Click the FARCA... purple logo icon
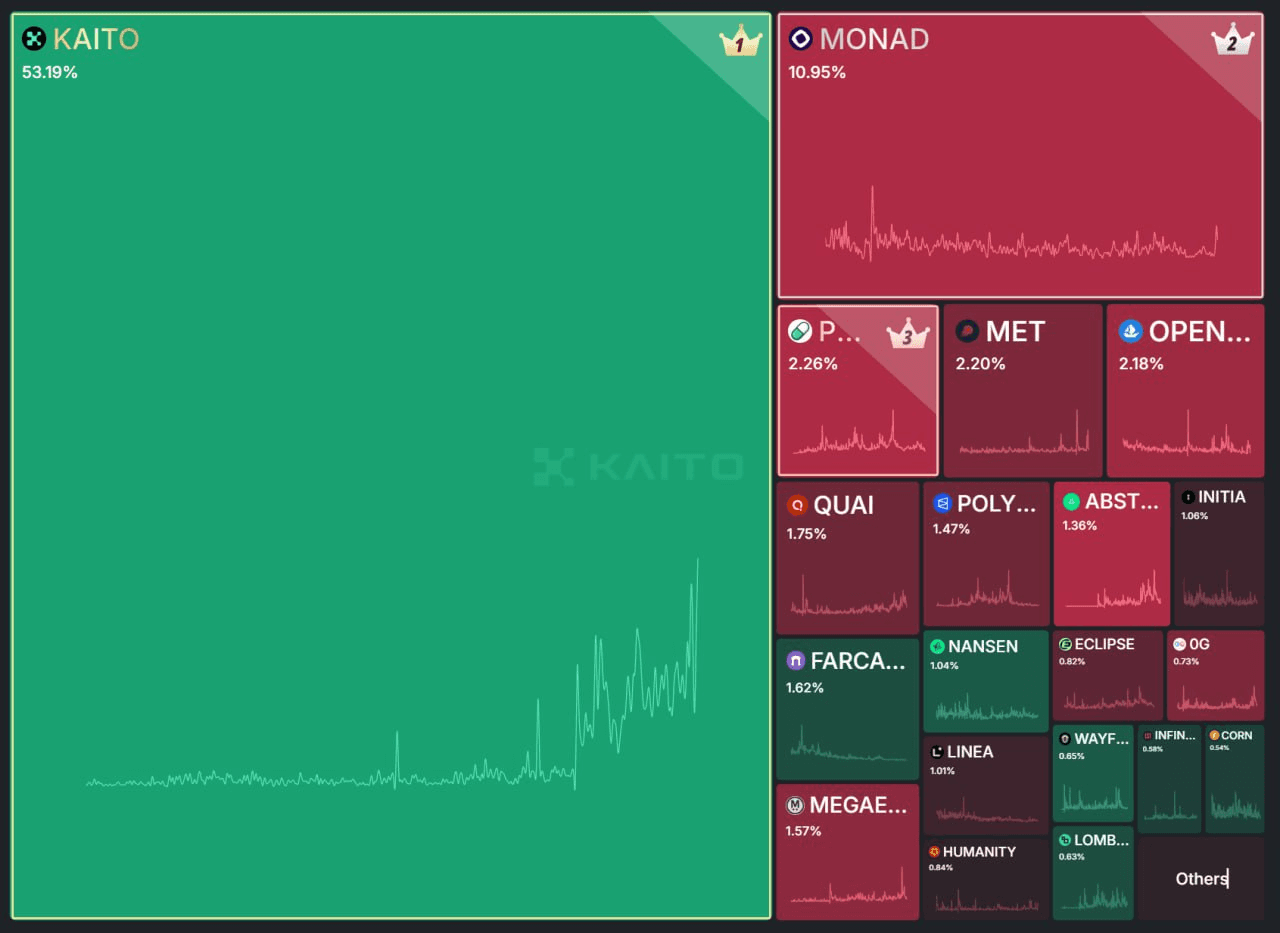The height and width of the screenshot is (933, 1280). (x=796, y=660)
